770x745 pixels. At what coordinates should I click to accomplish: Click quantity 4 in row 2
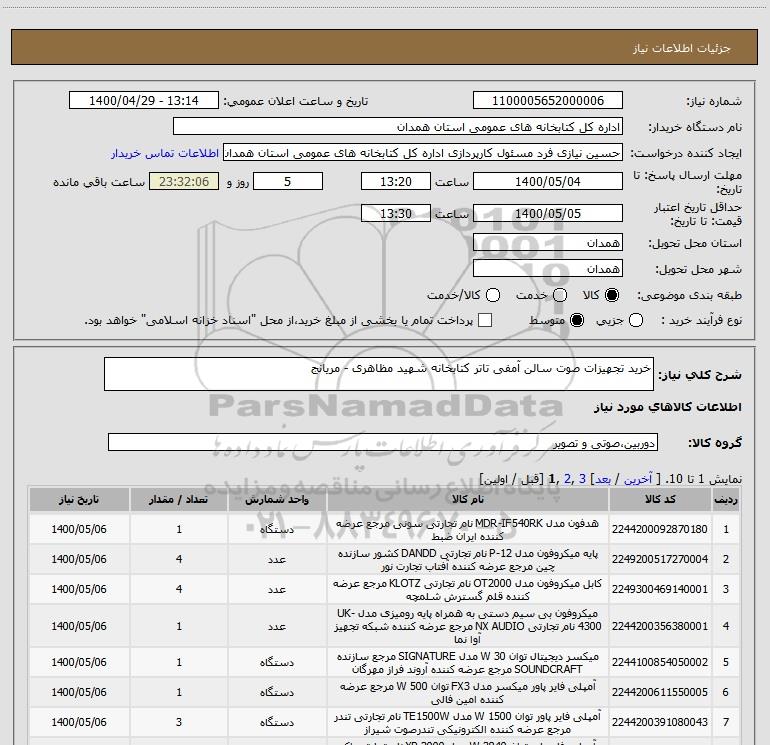(179, 559)
